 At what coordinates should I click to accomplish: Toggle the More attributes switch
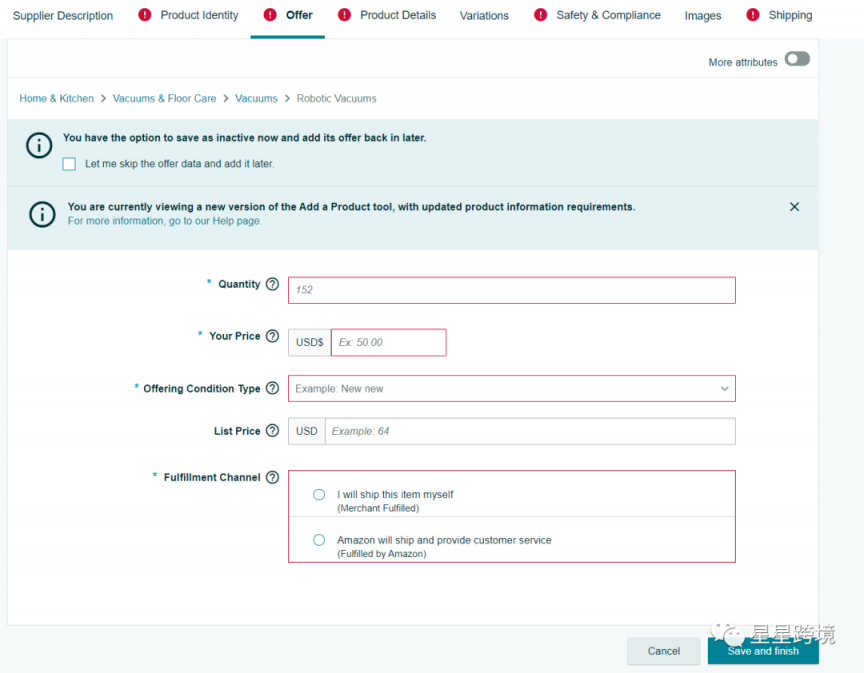(797, 59)
